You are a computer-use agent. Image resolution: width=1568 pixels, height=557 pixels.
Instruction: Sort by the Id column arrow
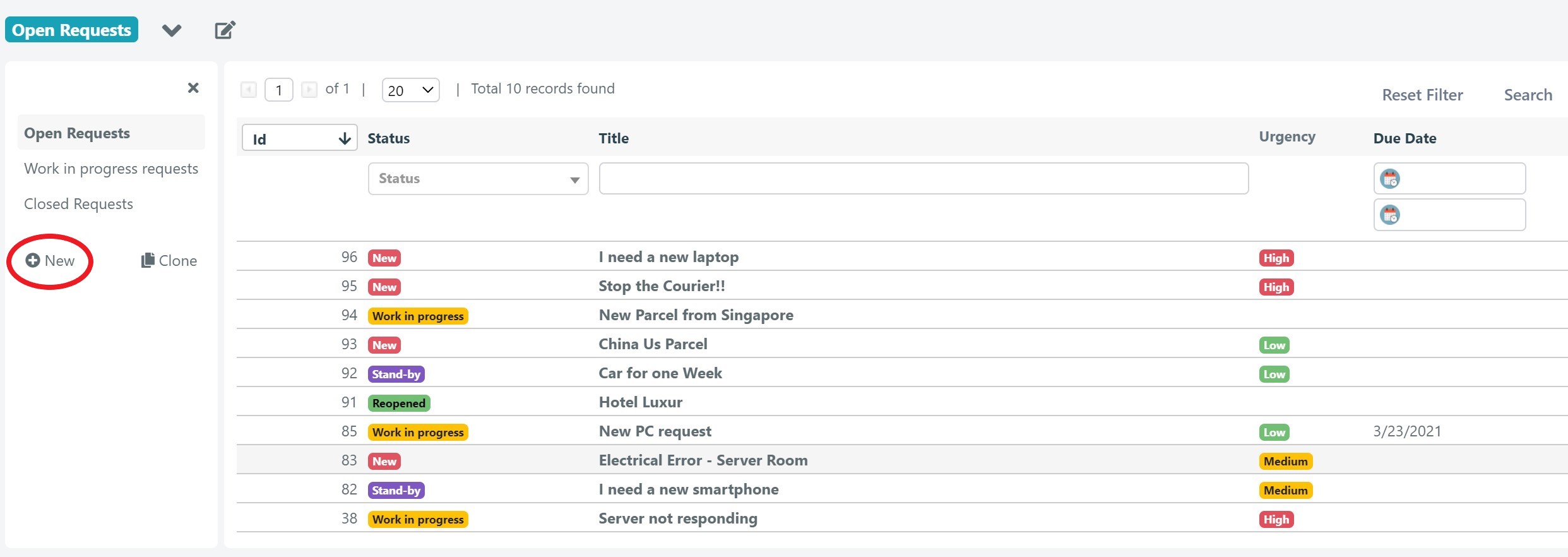tap(345, 138)
